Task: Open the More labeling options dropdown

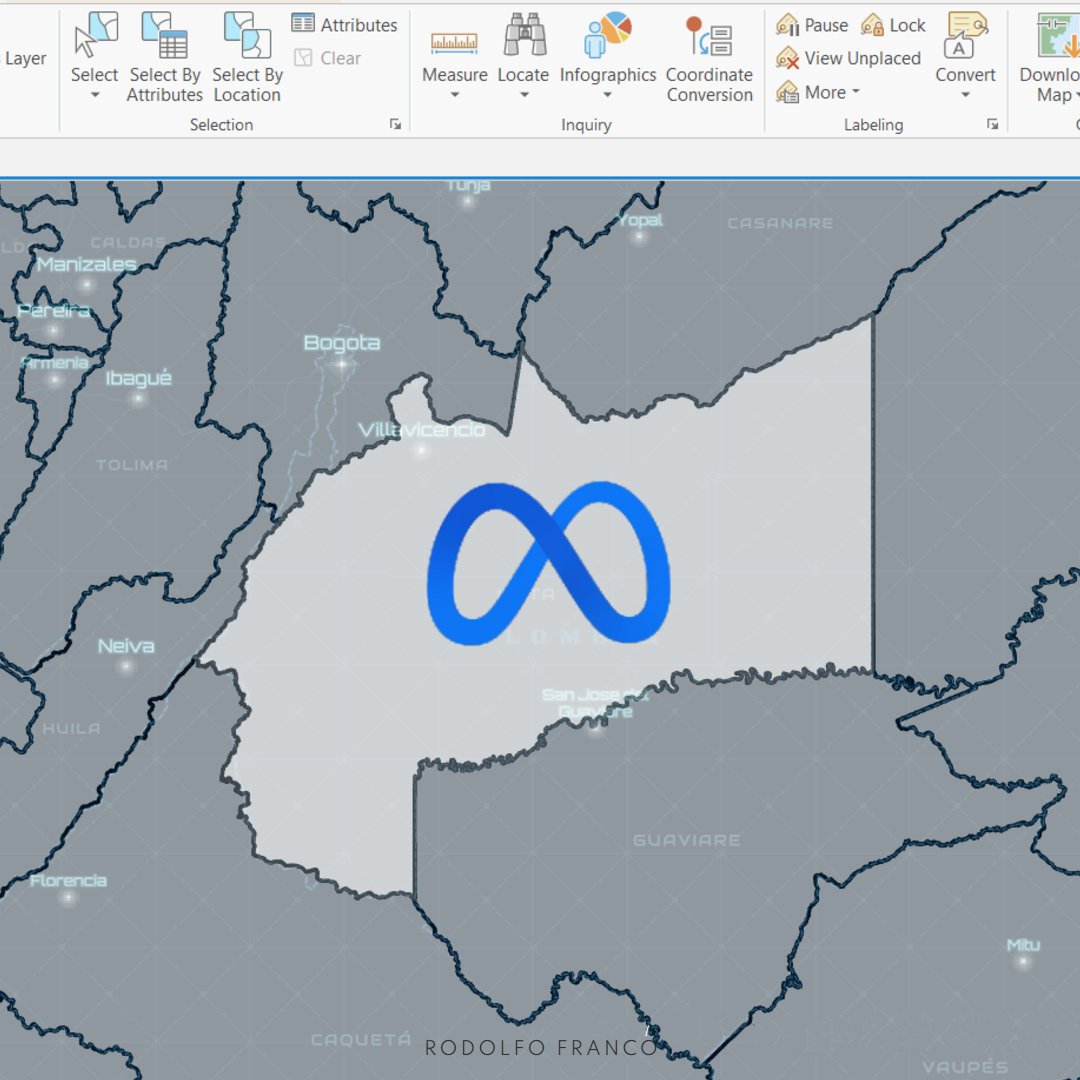Action: (x=818, y=92)
